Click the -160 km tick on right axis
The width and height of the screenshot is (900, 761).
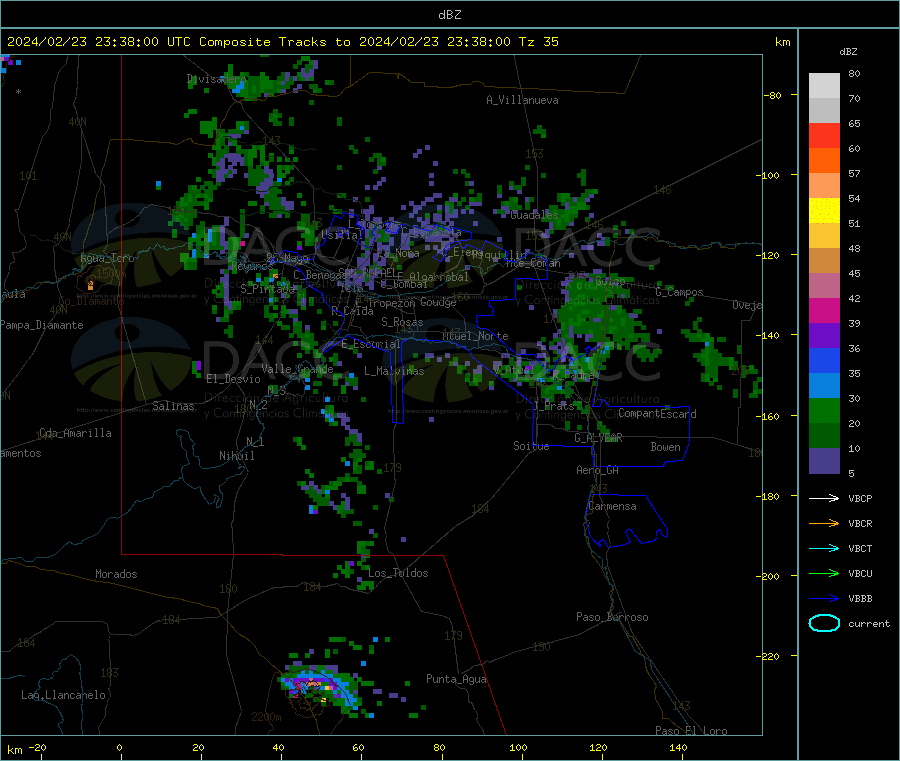[x=771, y=416]
